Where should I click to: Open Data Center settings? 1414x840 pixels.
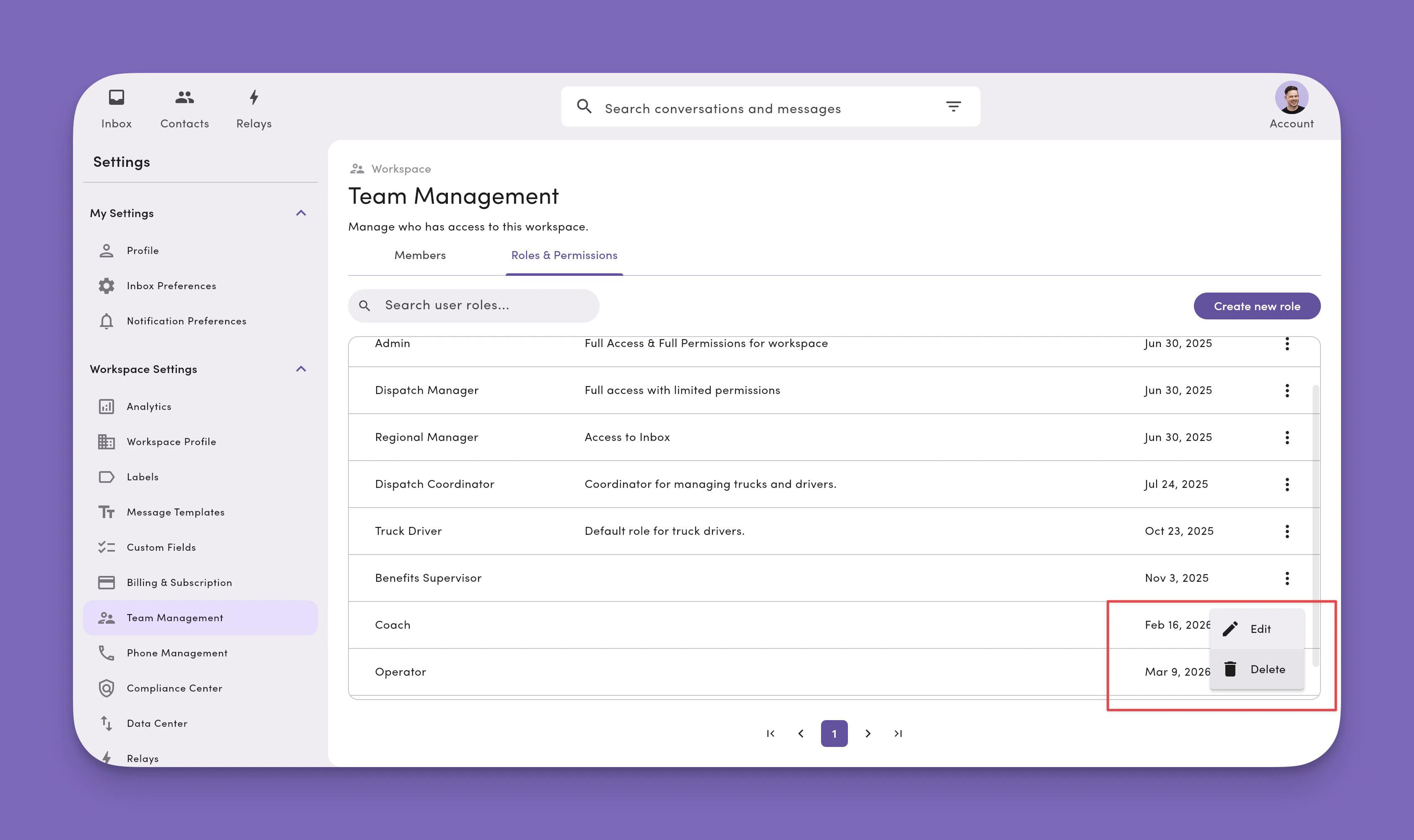[x=200, y=723]
